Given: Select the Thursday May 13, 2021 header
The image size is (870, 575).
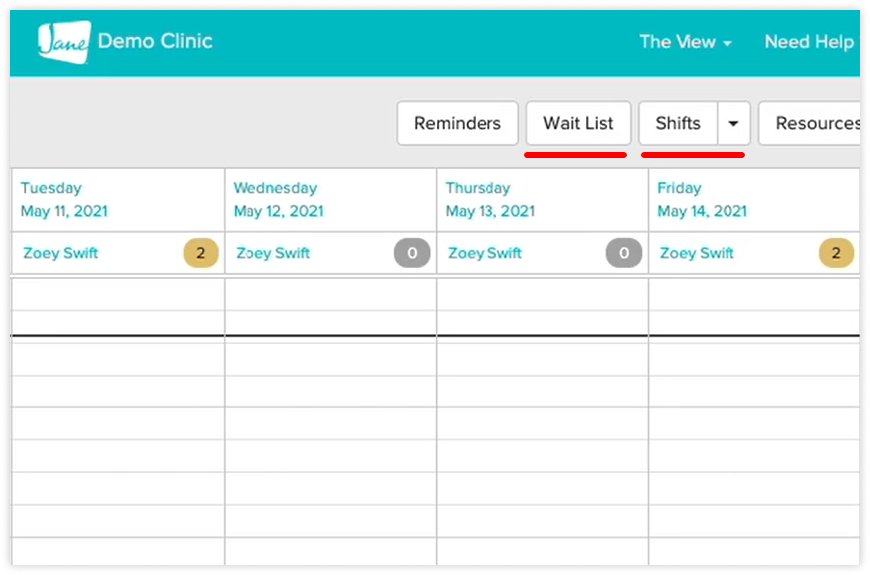Looking at the screenshot, I should [490, 200].
